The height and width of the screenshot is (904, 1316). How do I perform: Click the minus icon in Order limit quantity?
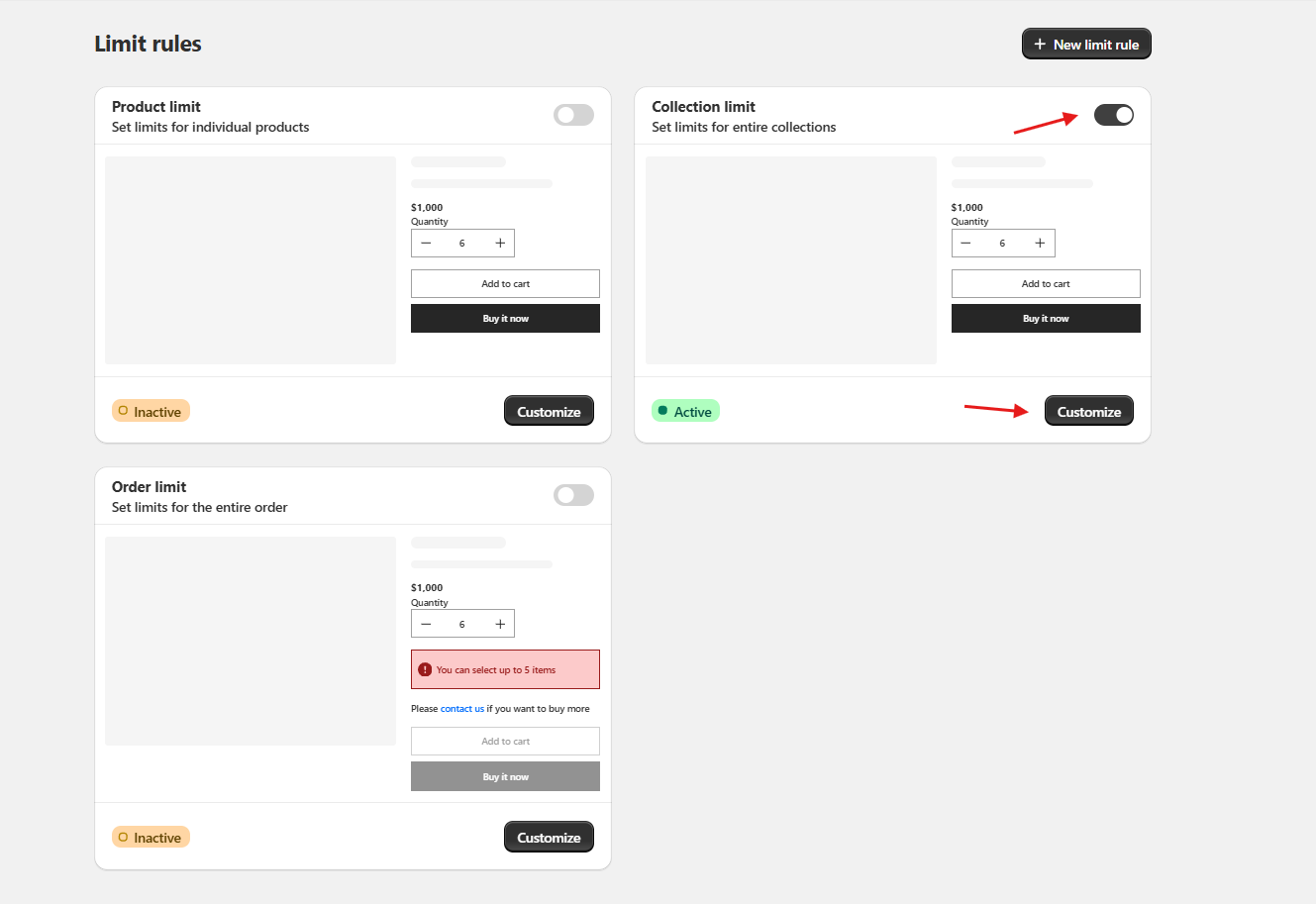426,624
